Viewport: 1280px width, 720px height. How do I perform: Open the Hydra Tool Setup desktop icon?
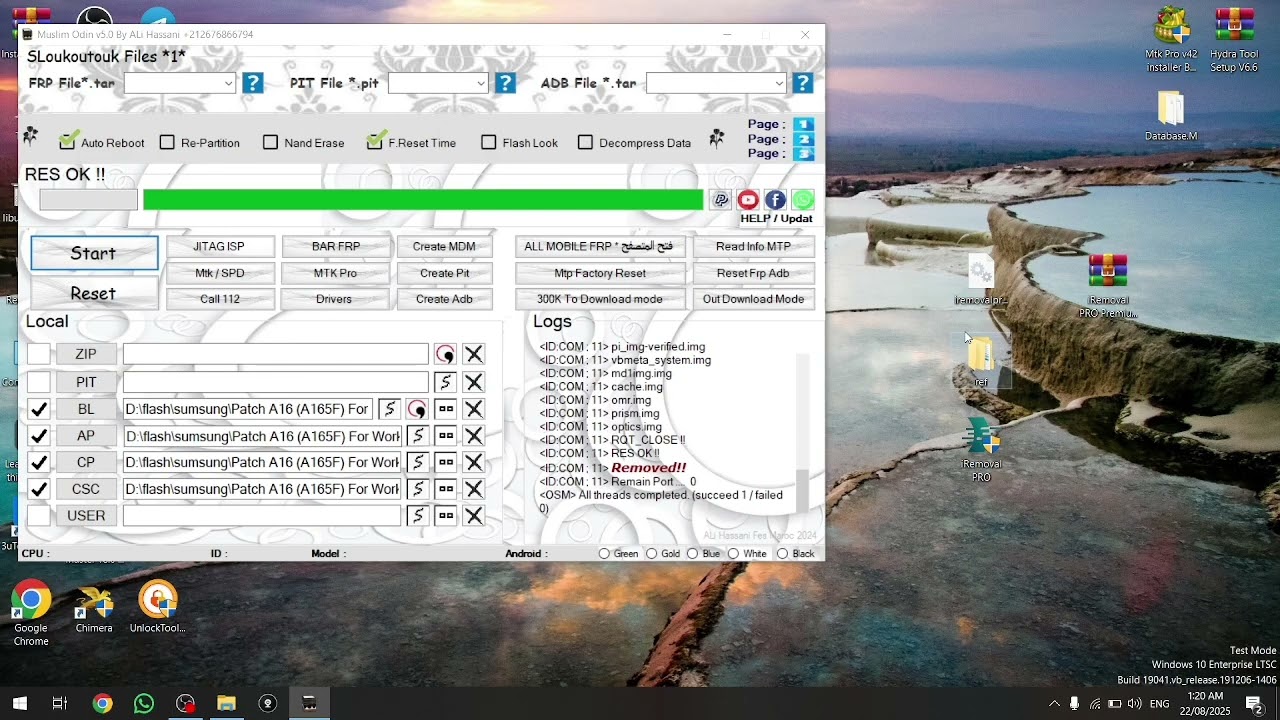(1234, 40)
